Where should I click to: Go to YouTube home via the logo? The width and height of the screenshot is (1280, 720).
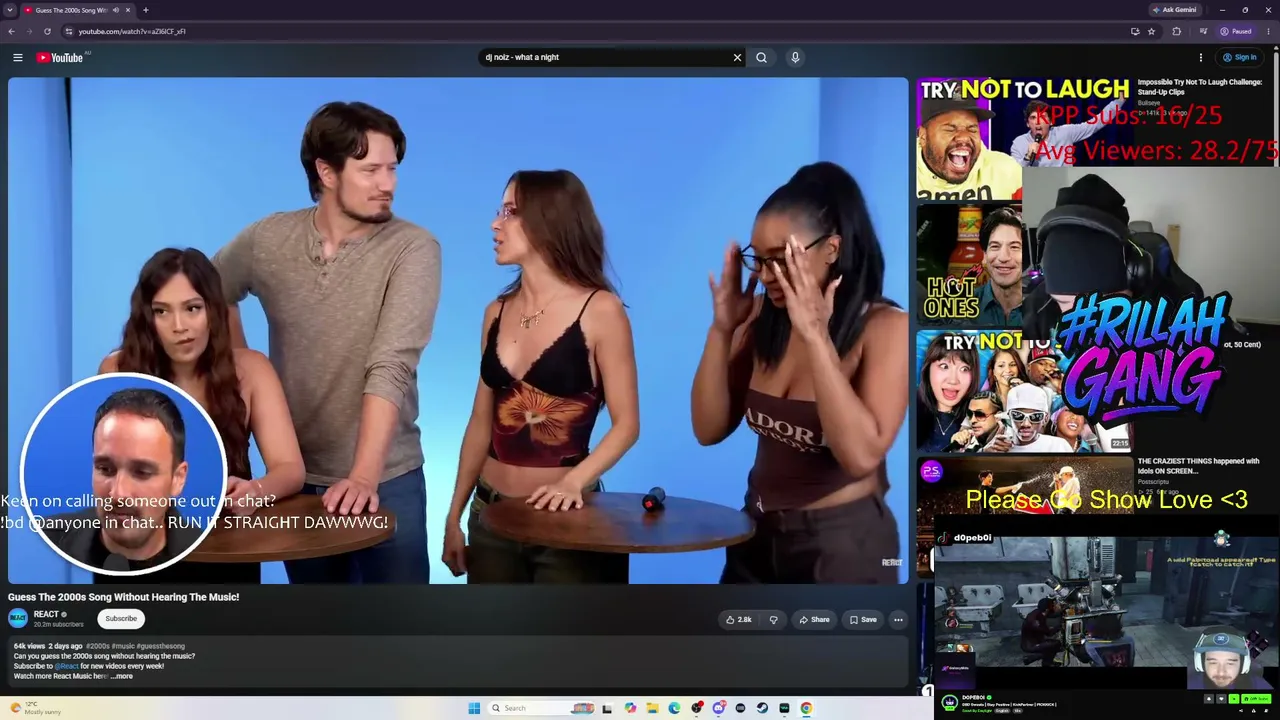pyautogui.click(x=60, y=58)
